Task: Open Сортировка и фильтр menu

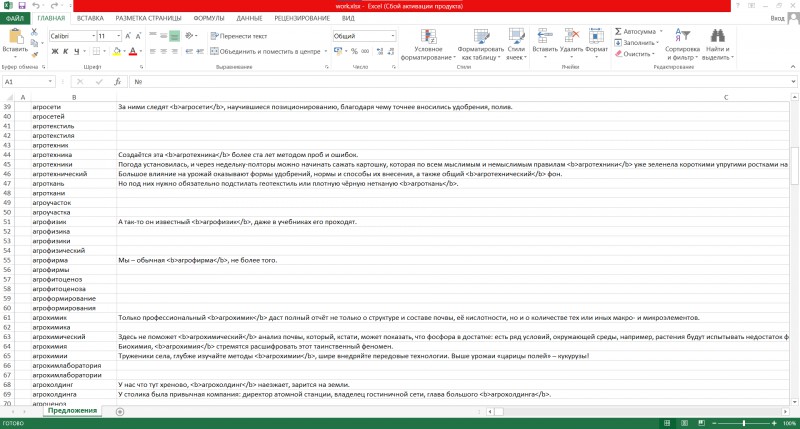Action: pyautogui.click(x=683, y=44)
